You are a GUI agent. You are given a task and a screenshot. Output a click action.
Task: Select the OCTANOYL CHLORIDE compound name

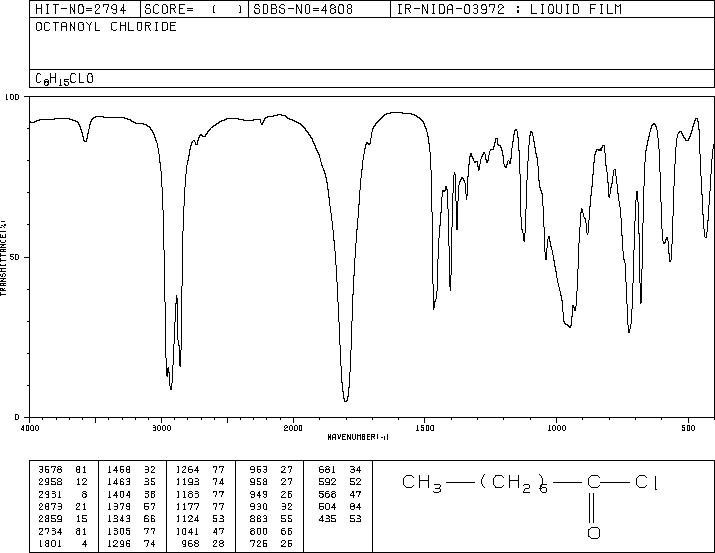[x=106, y=27]
